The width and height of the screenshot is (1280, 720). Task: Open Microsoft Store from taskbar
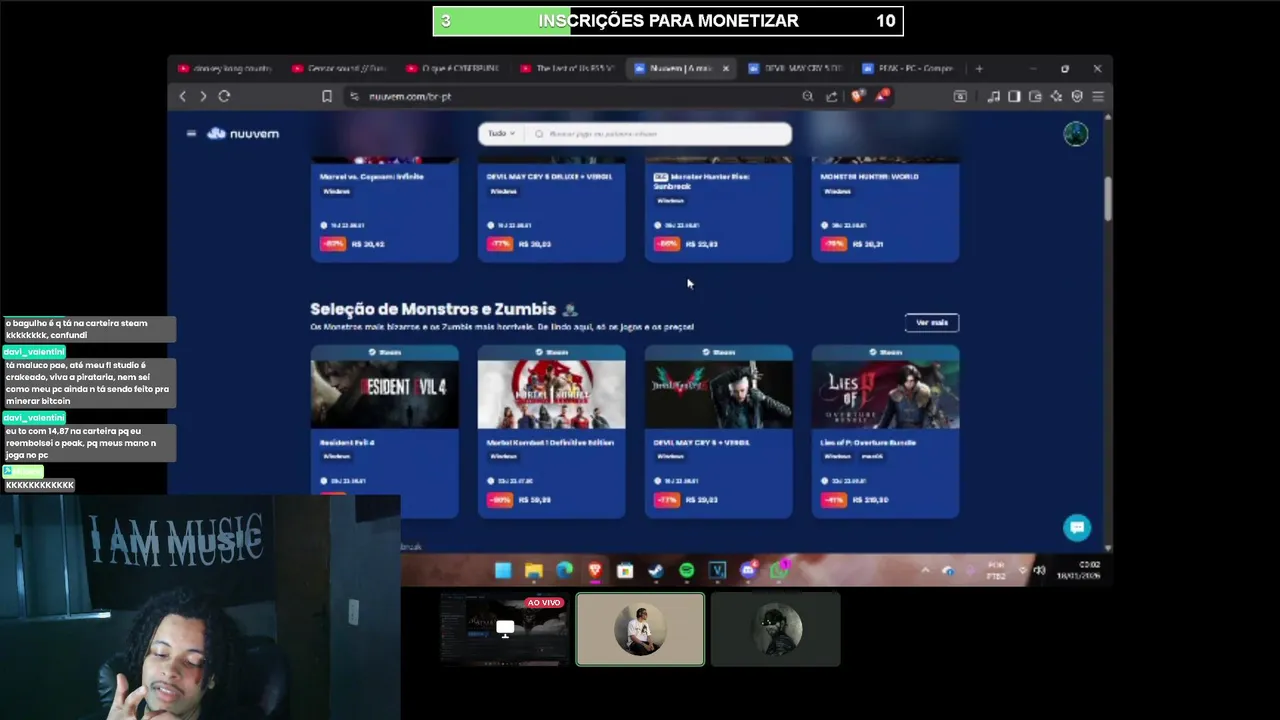pyautogui.click(x=625, y=570)
